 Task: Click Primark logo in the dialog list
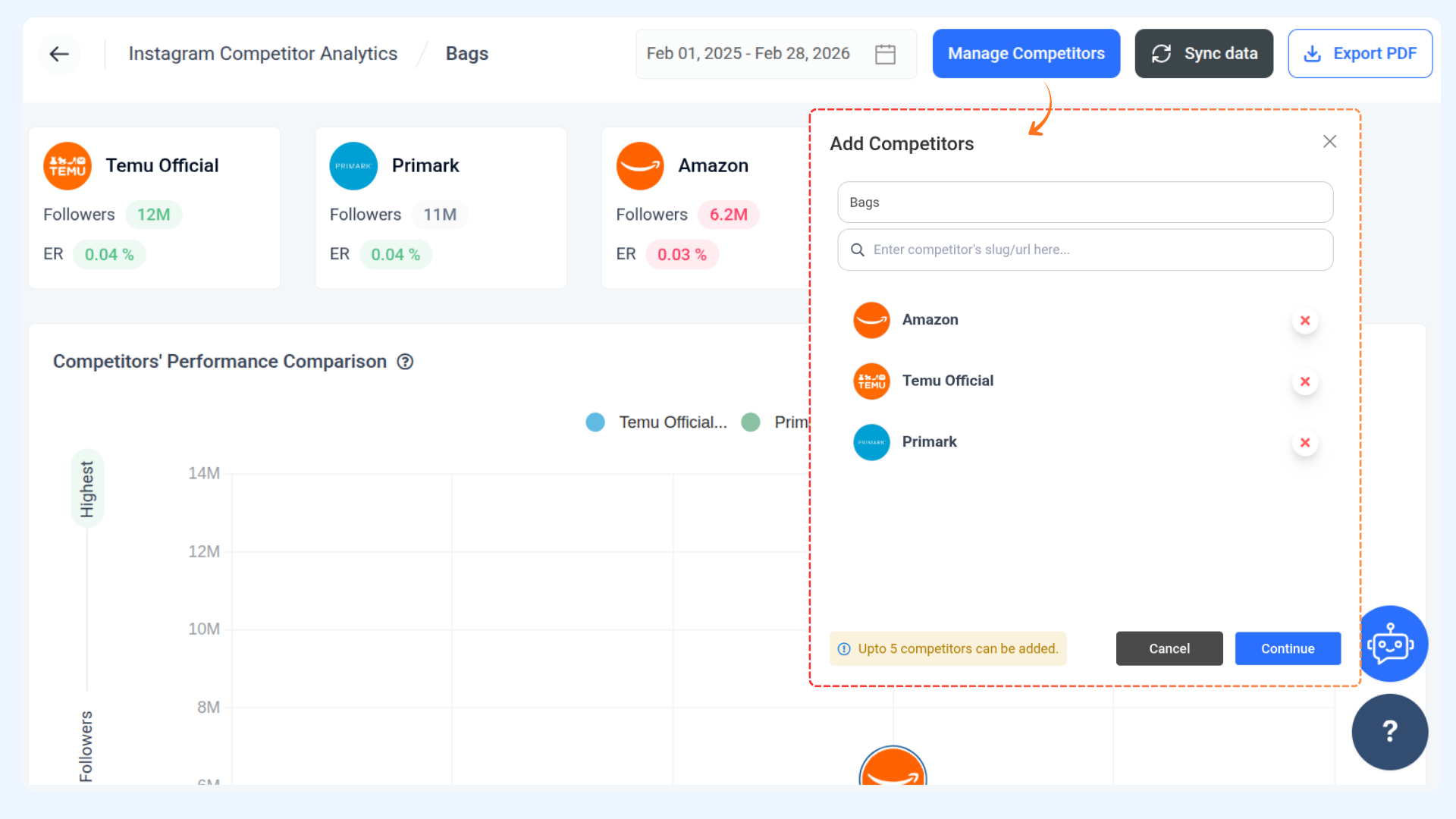[x=871, y=442]
